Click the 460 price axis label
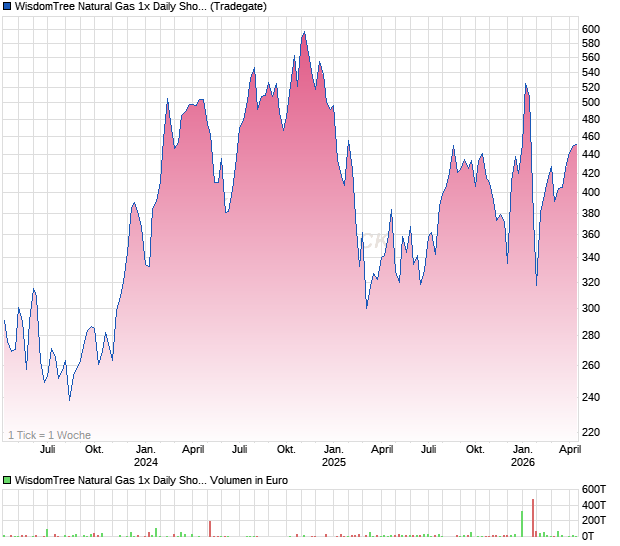Viewport: 620px width, 546px height. pyautogui.click(x=591, y=136)
